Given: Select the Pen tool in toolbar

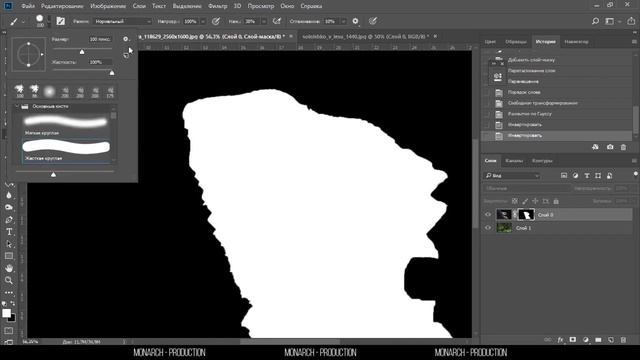Looking at the screenshot, I should (9, 220).
